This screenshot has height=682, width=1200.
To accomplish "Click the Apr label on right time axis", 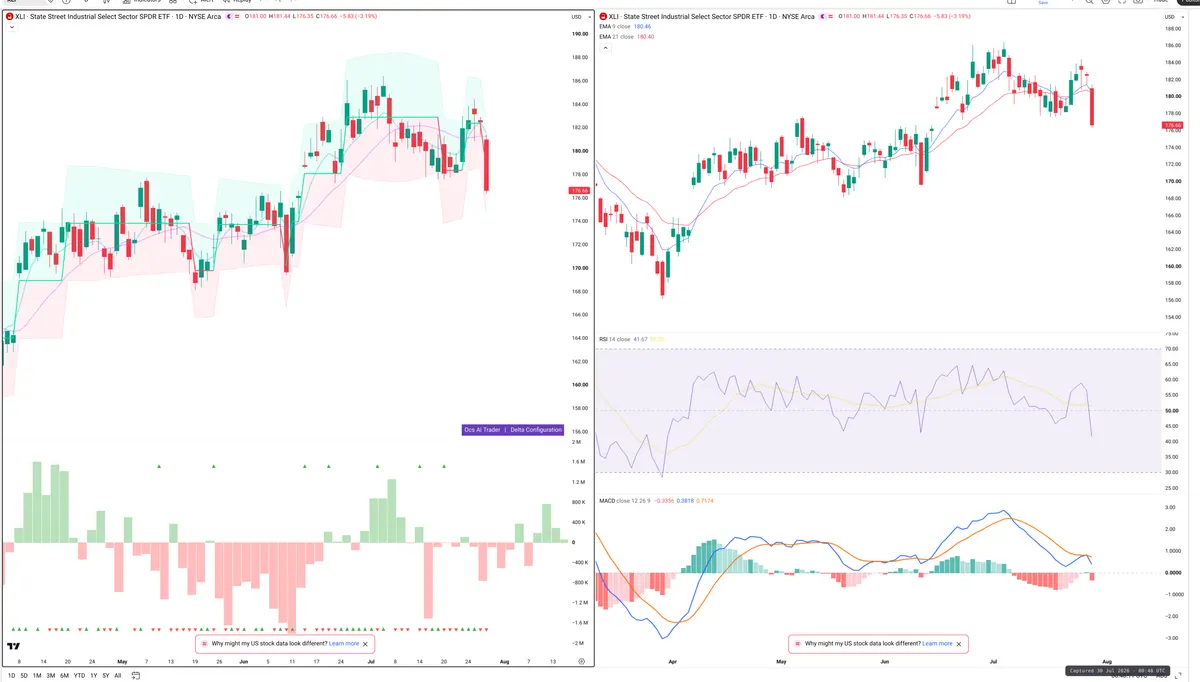I will [672, 662].
